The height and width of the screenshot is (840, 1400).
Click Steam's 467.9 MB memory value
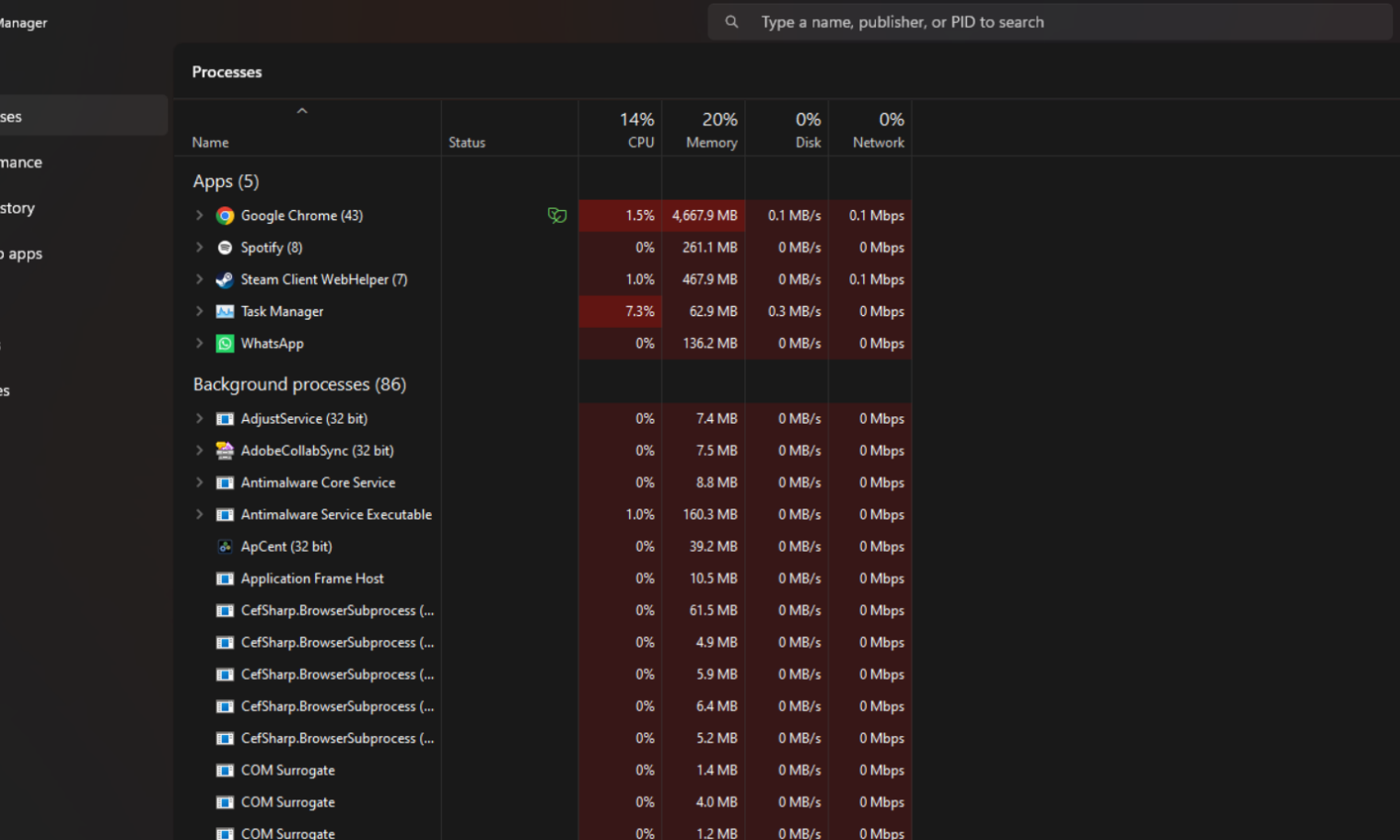710,279
